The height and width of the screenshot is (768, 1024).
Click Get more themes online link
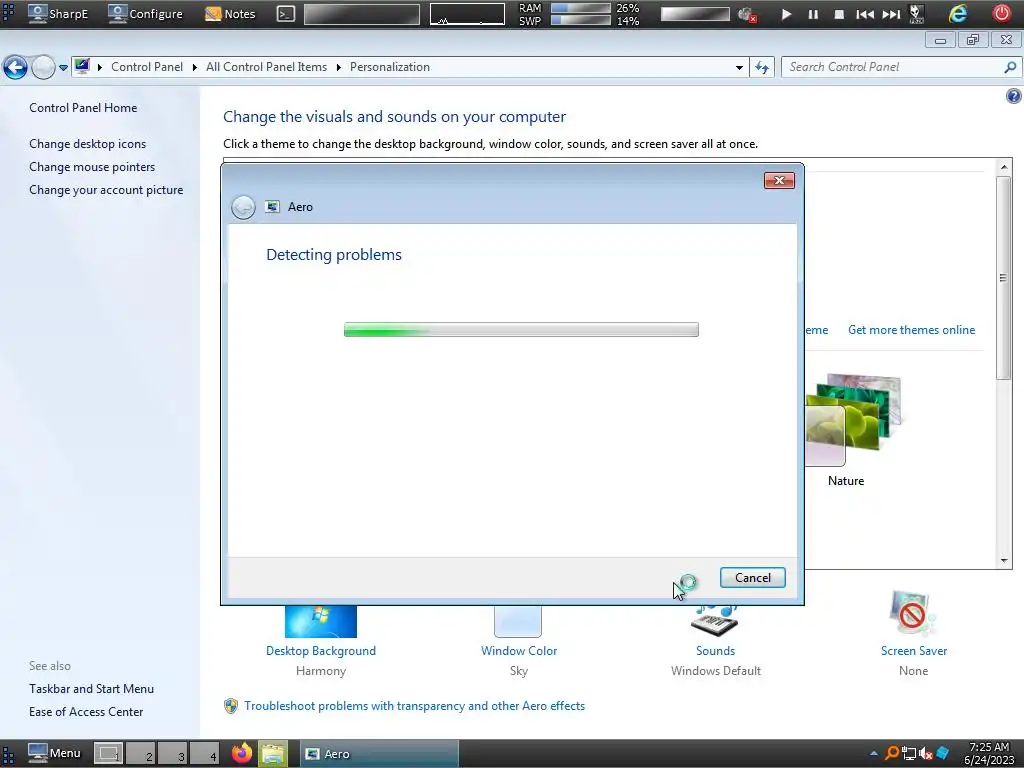point(911,330)
